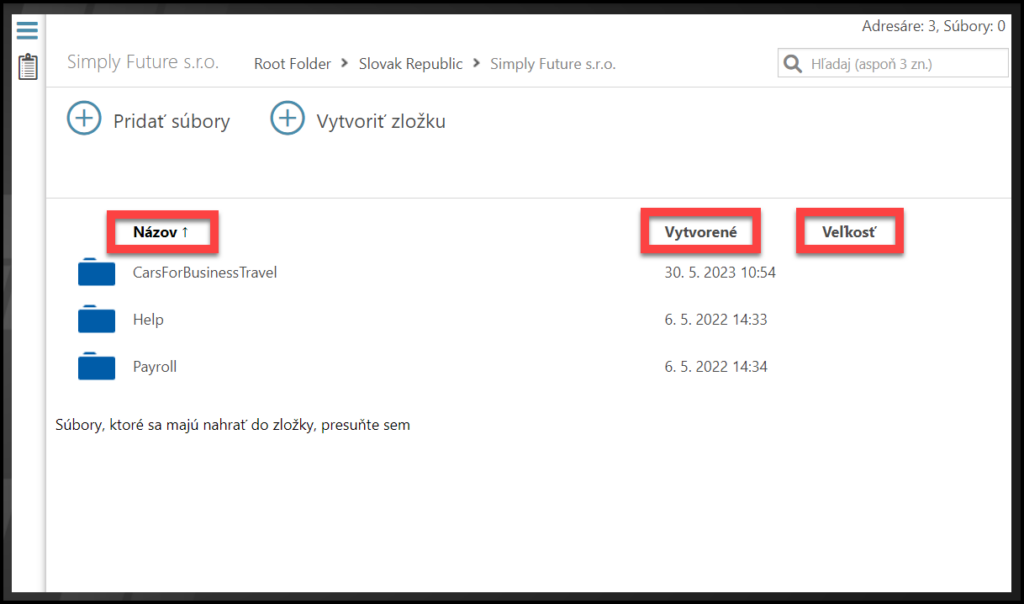Open the CarsForBusinessTravel folder name
1024x604 pixels.
205,272
